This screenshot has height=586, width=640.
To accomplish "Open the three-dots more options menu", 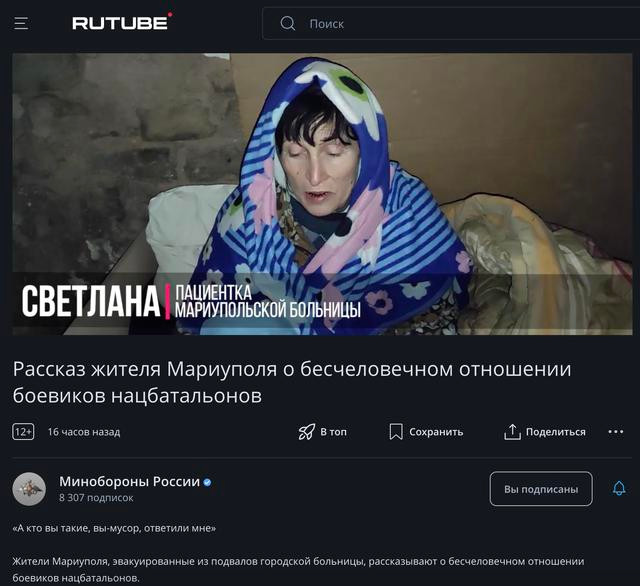I will [616, 432].
